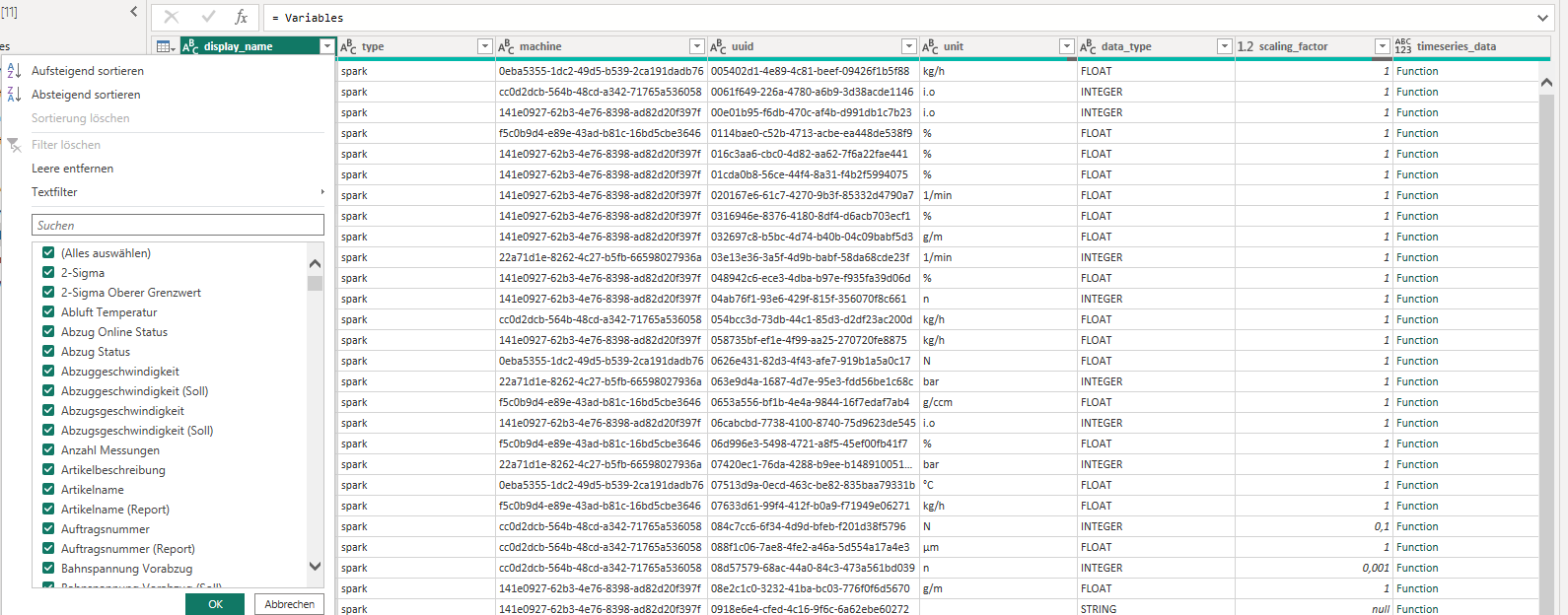The height and width of the screenshot is (615, 1568).
Task: Toggle the (Alles auswählen) checkbox
Action: (48, 253)
